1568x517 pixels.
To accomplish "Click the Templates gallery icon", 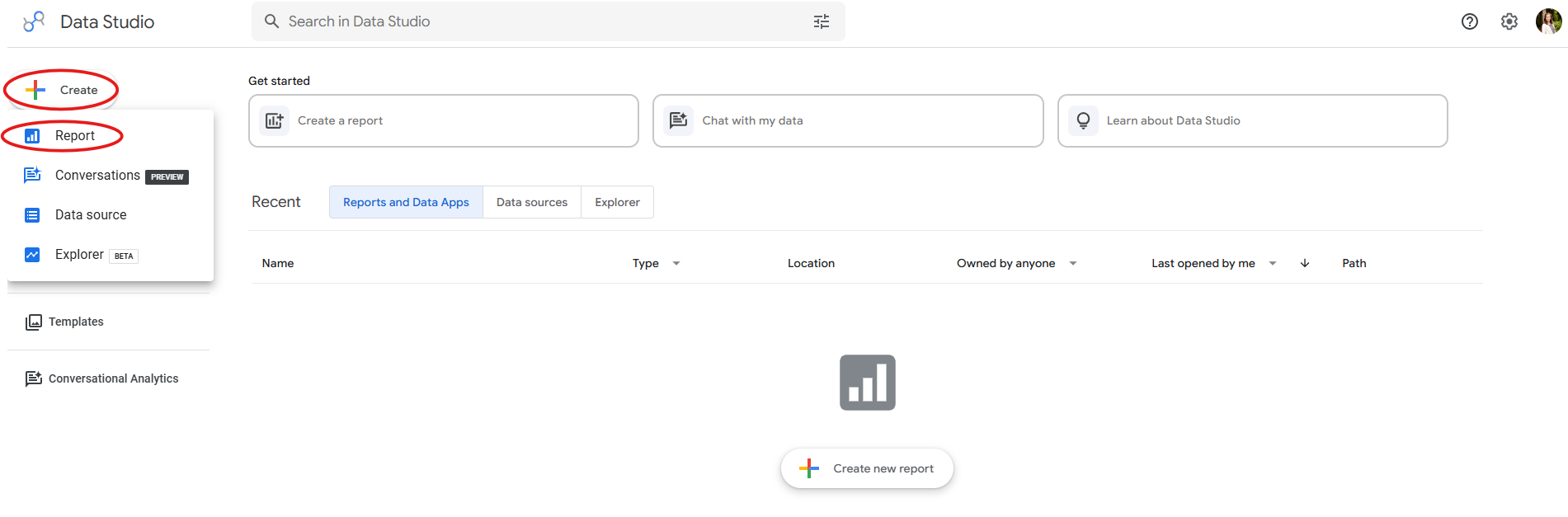I will click(34, 322).
